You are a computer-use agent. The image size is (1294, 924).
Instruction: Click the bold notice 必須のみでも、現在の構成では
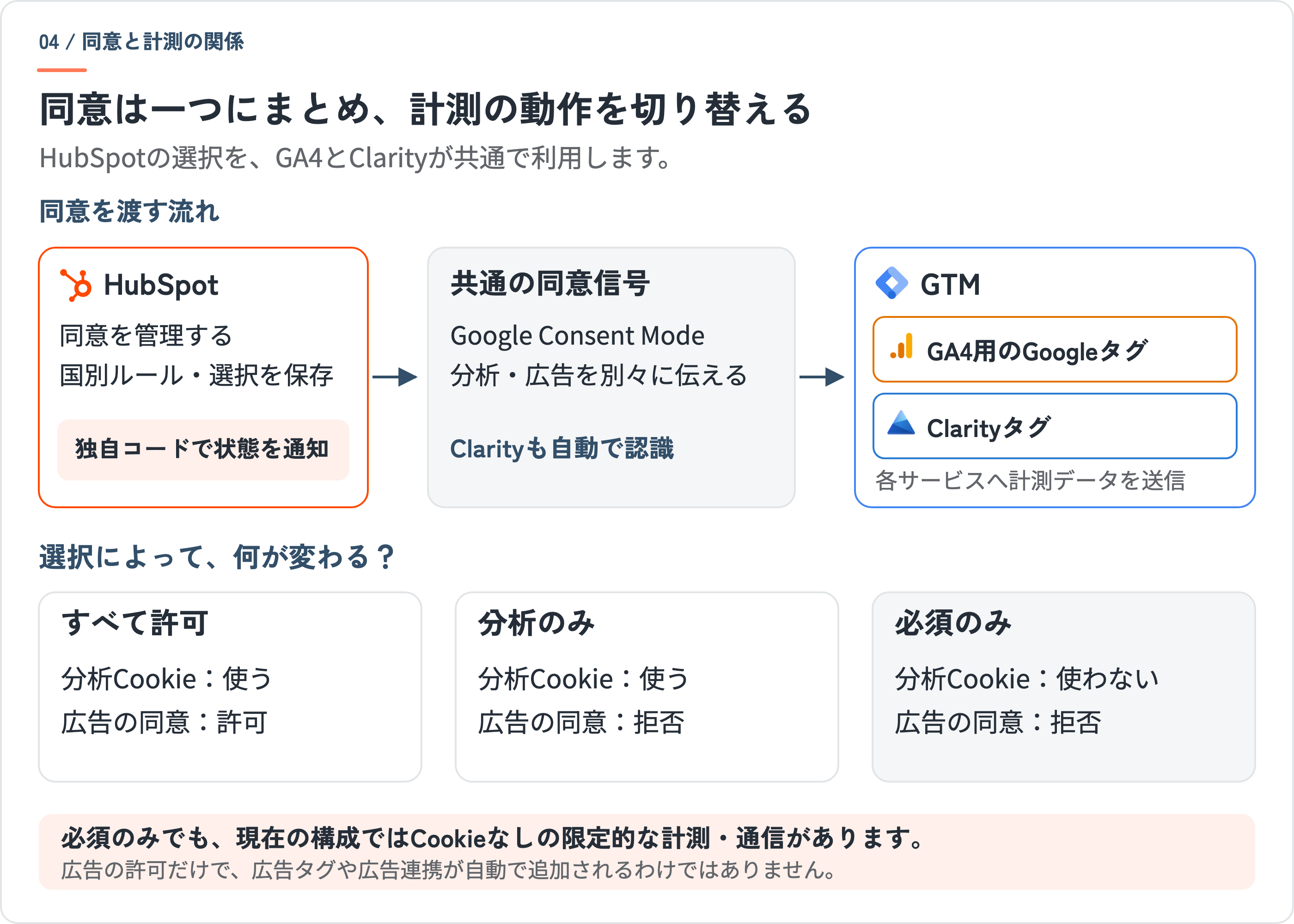click(493, 838)
